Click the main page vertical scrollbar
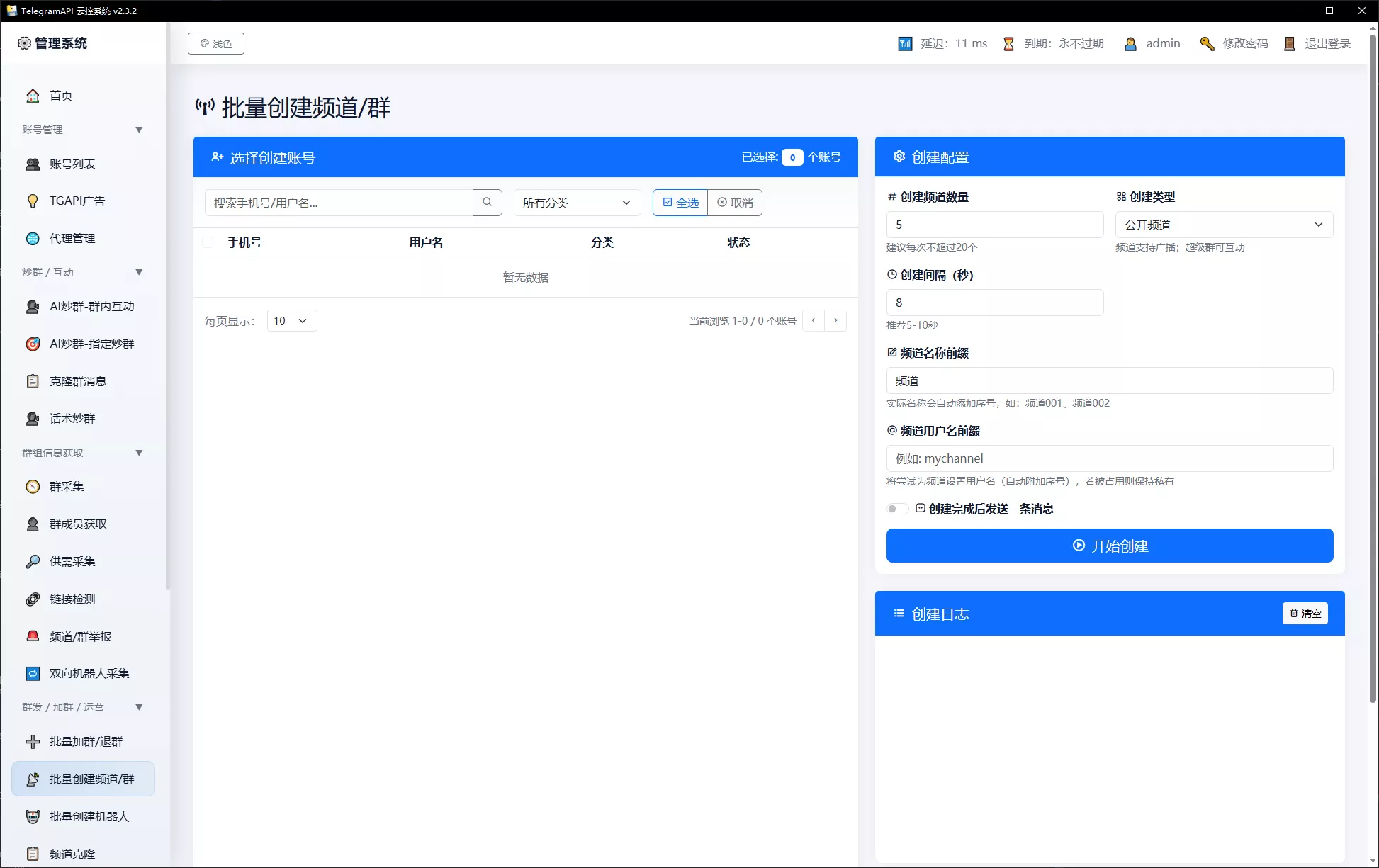The width and height of the screenshot is (1379, 868). coord(1373,368)
